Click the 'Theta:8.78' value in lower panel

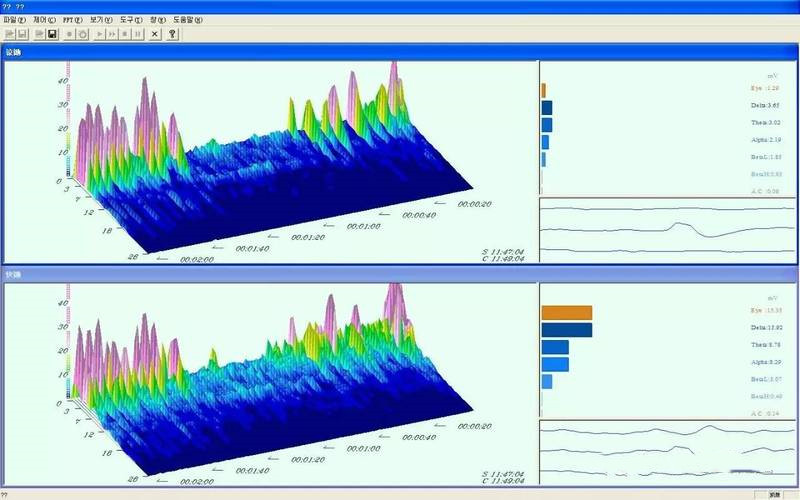(765, 345)
